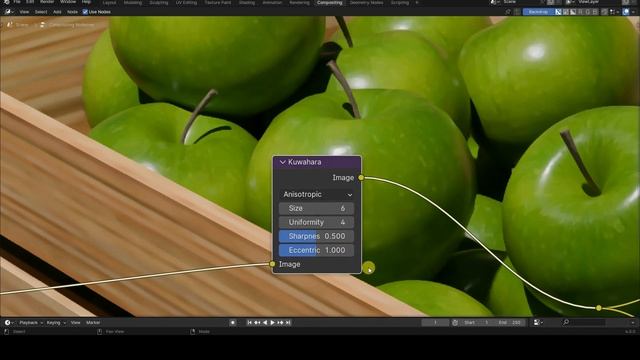
Task: Open the Render menu
Action: point(47,2)
